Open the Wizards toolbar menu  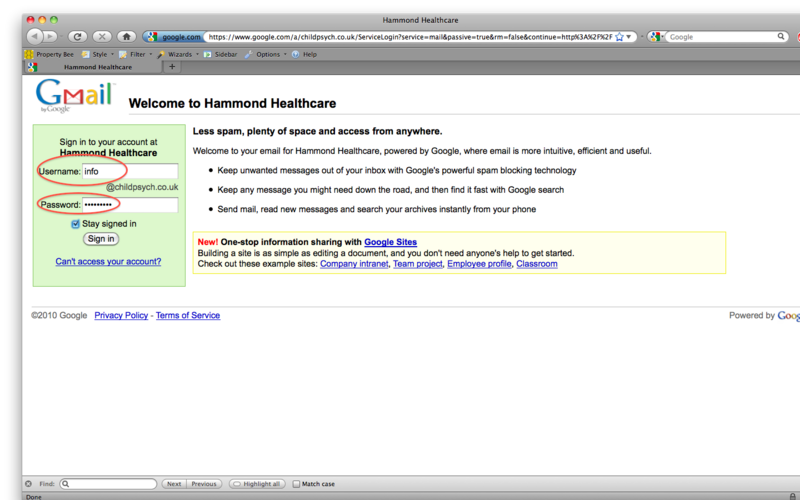(178, 54)
